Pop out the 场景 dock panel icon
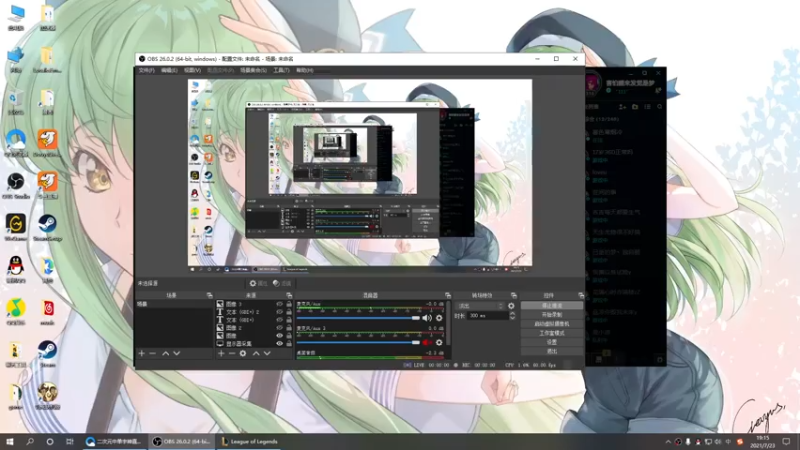800x450 pixels. (x=209, y=295)
